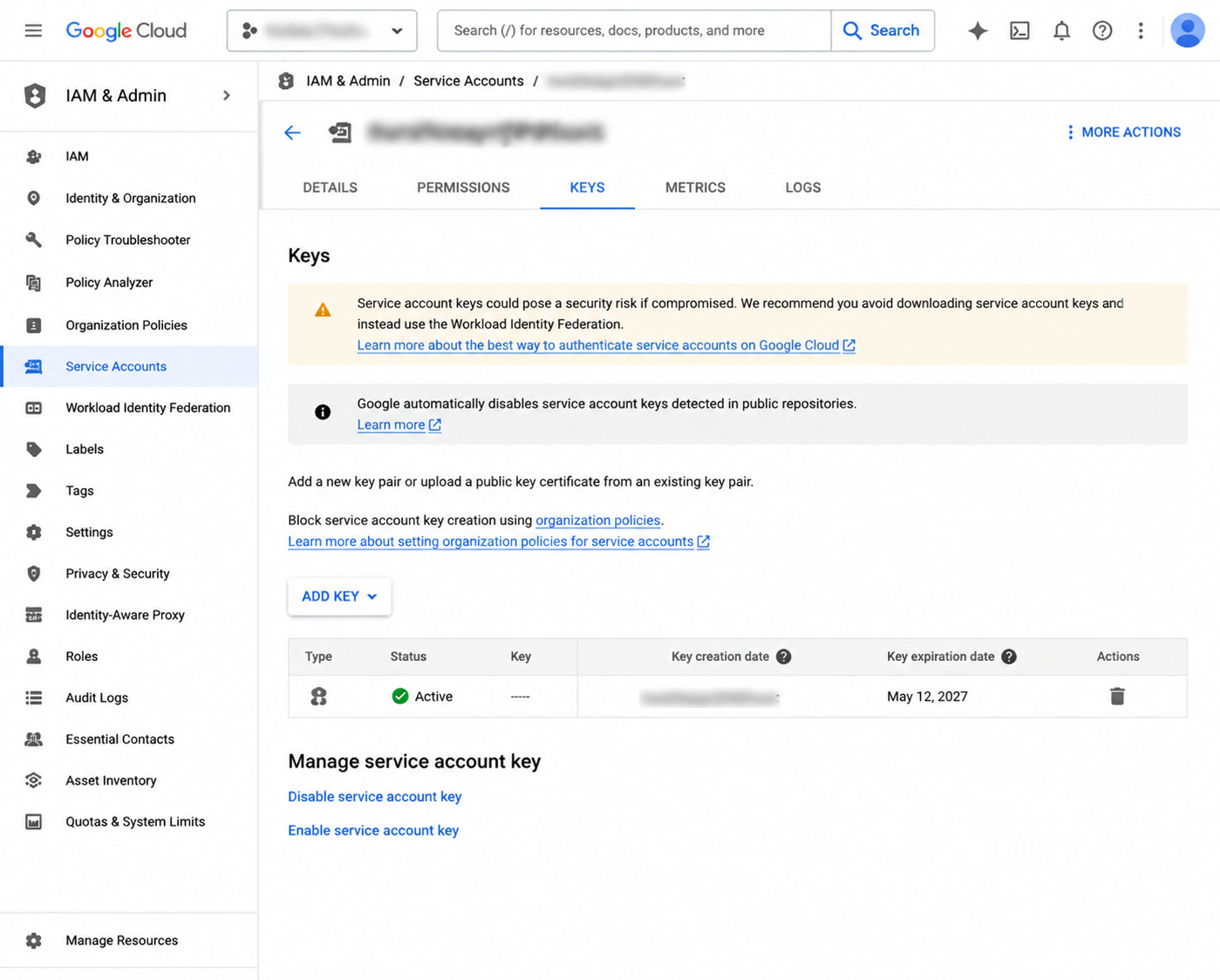Activate Cloud Shell terminal icon
1220x980 pixels.
1019,31
